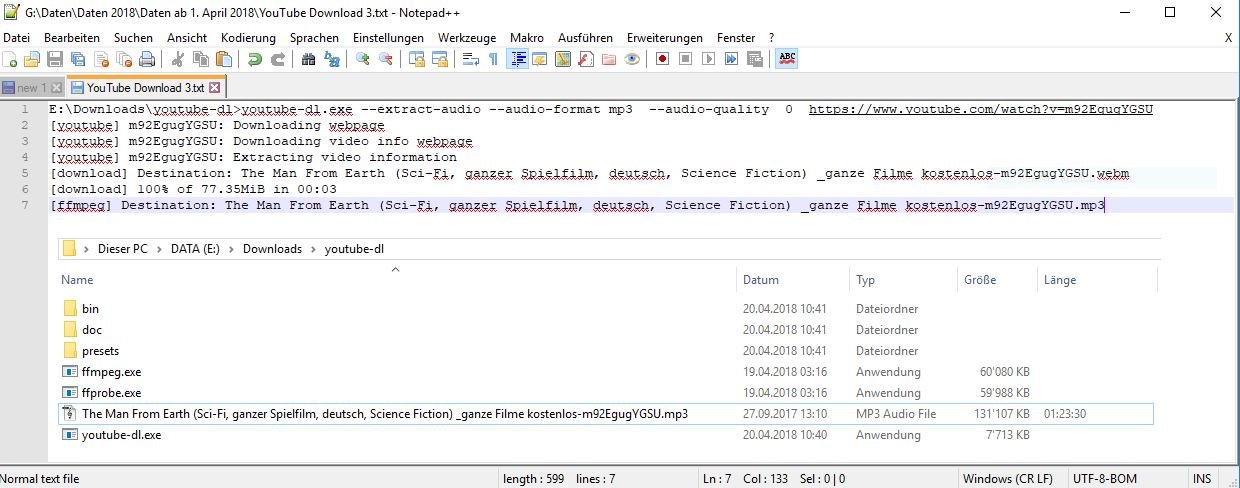Open the Erweiterungen menu
Screen dimensions: 1240x488
coord(664,37)
